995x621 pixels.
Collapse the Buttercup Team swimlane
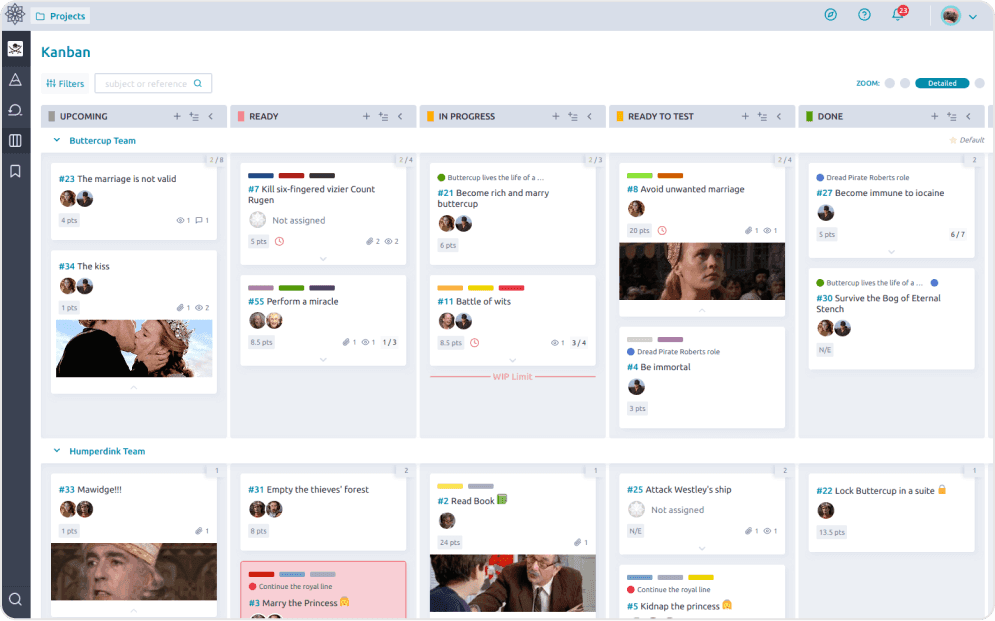tap(57, 141)
